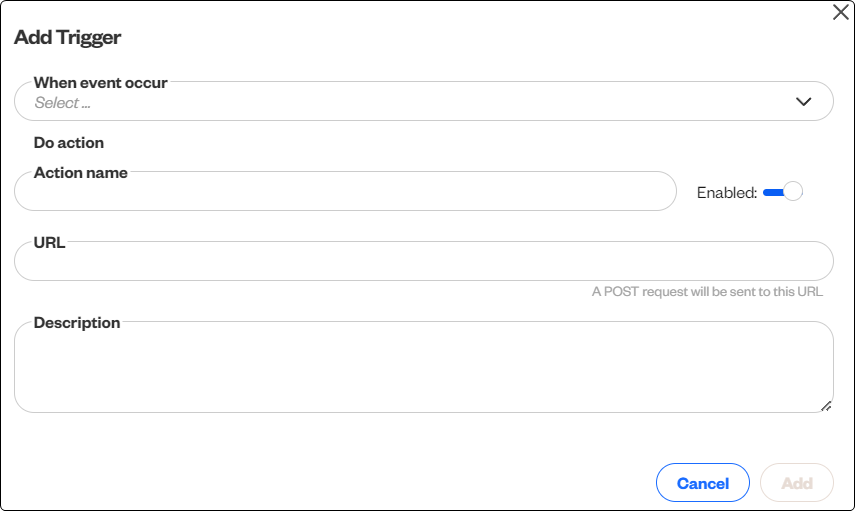Focus the Action name input field

345,192
